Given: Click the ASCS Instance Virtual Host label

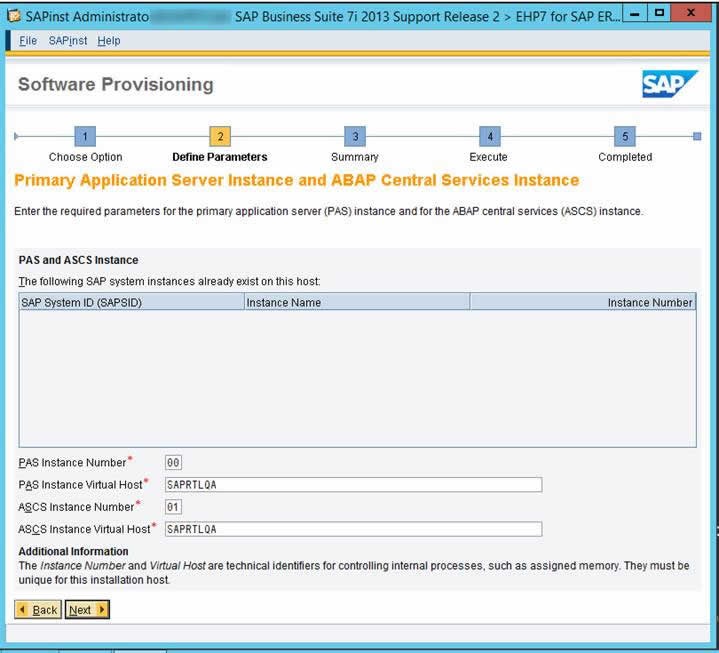Looking at the screenshot, I should [84, 529].
